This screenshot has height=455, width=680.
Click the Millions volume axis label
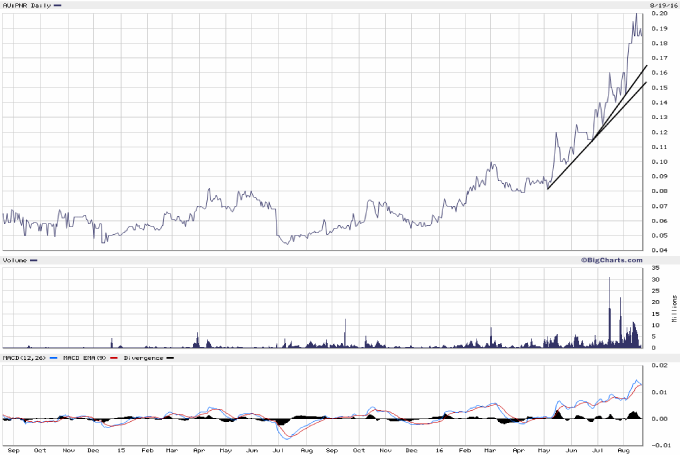673,308
